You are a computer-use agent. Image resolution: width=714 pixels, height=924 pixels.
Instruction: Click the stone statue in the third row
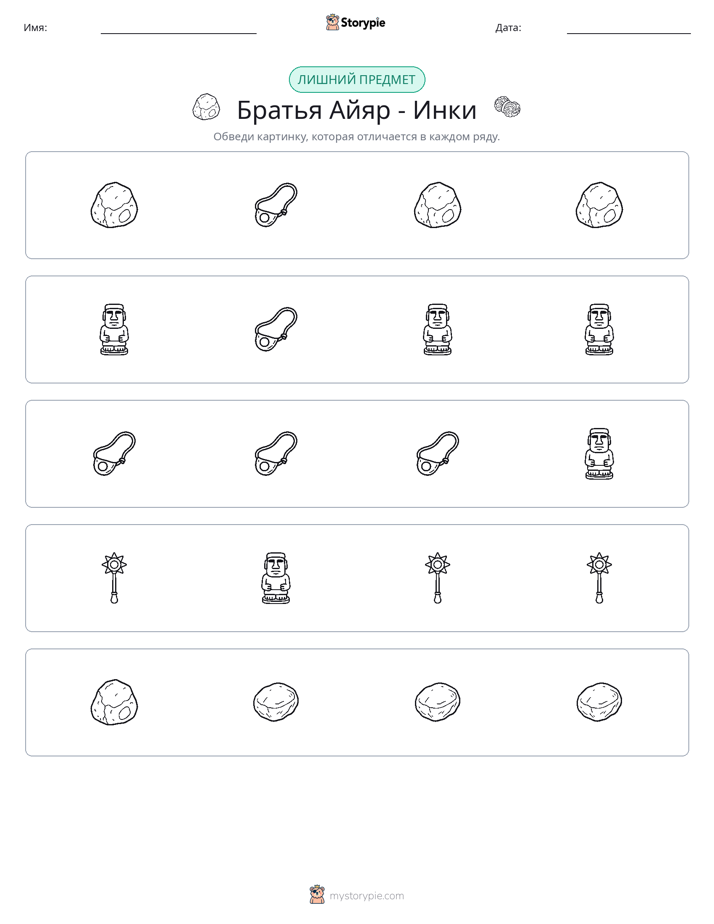click(x=599, y=454)
